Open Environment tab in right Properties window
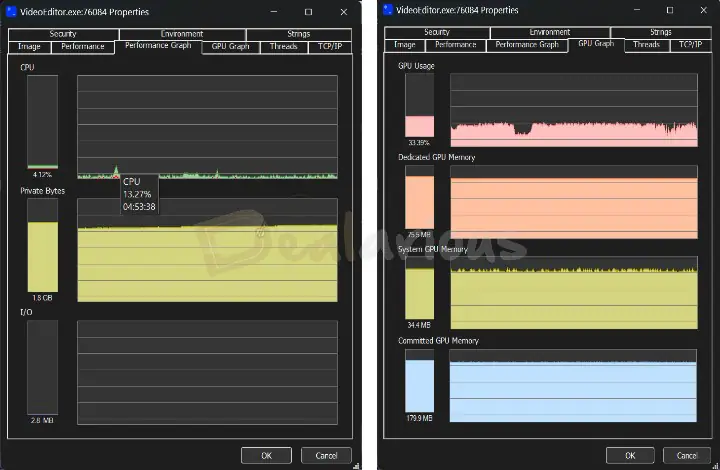The height and width of the screenshot is (470, 720). (x=550, y=32)
